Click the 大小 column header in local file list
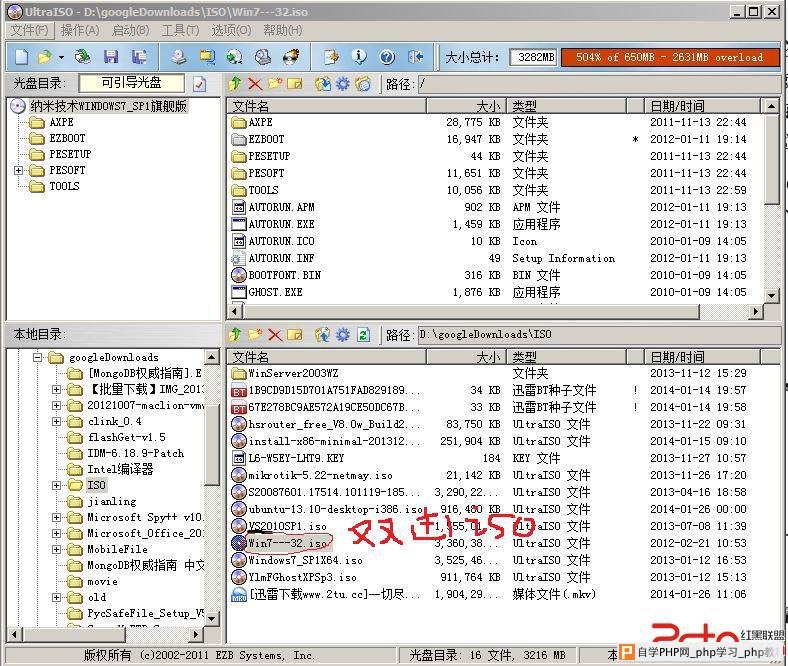The image size is (788, 666). 466,357
